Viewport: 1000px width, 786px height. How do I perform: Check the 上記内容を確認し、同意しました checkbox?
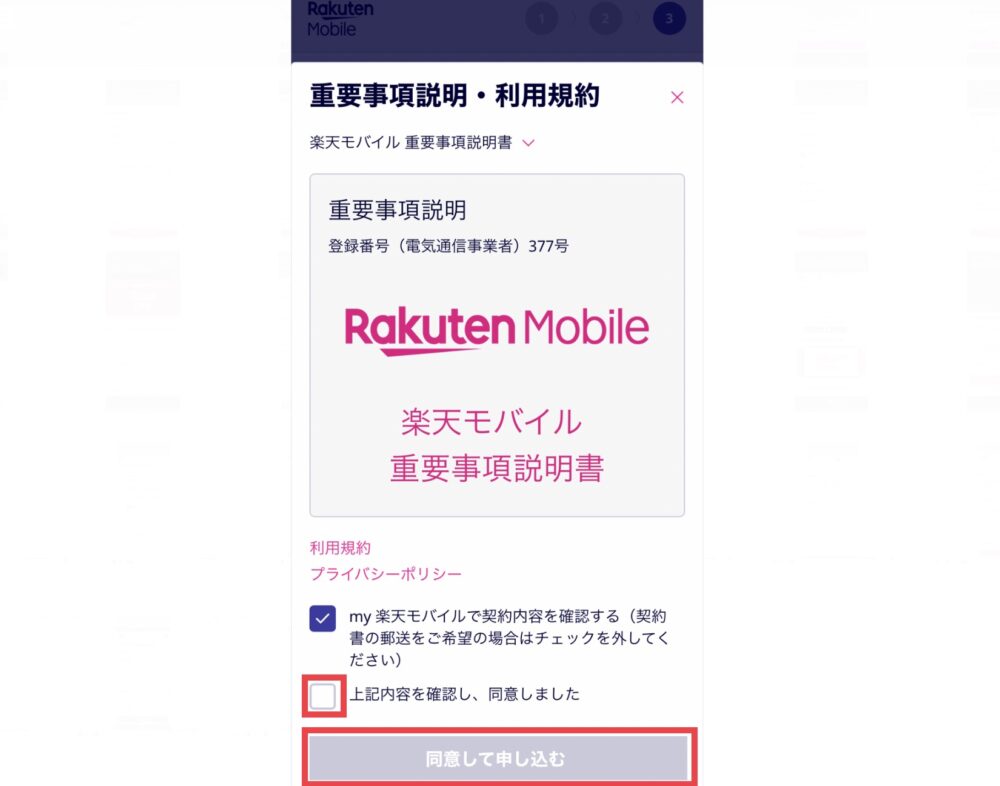tap(323, 696)
